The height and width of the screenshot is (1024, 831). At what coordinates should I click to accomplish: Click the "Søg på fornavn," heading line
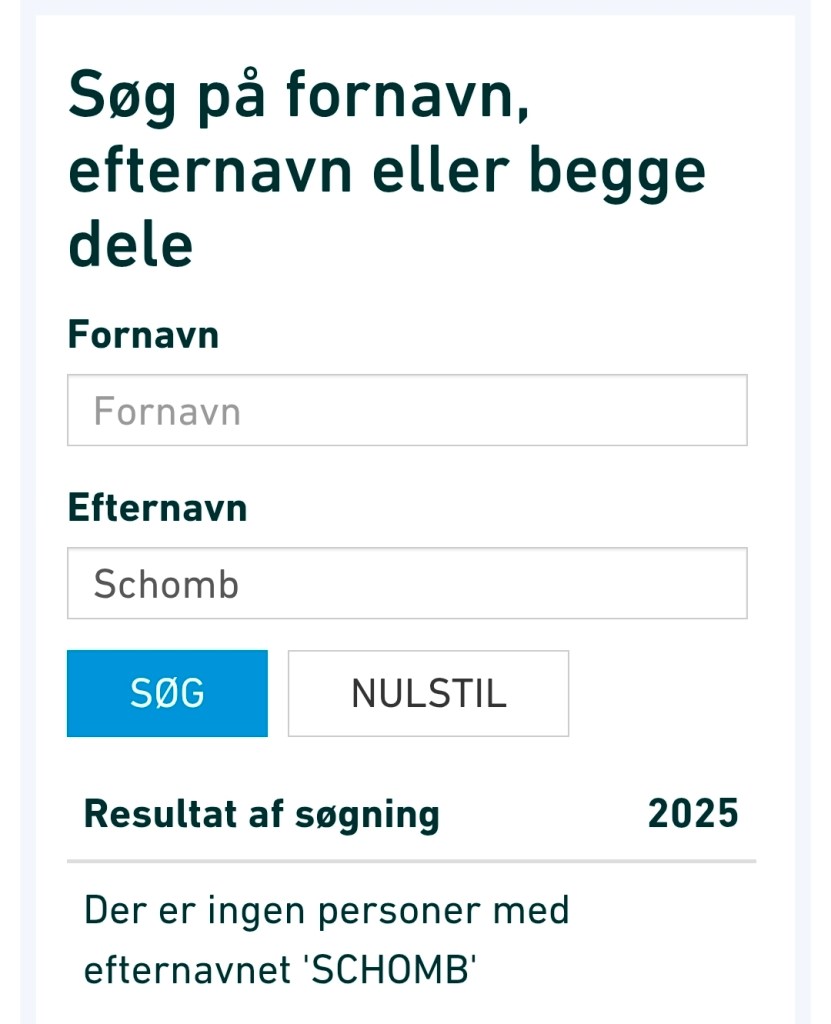(x=298, y=97)
